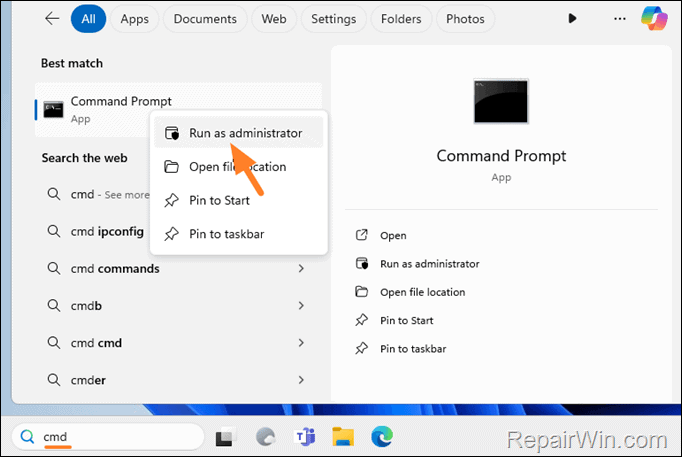Click Pin to Start pin icon in context menu
Viewport: 682px width, 457px height.
tap(171, 200)
